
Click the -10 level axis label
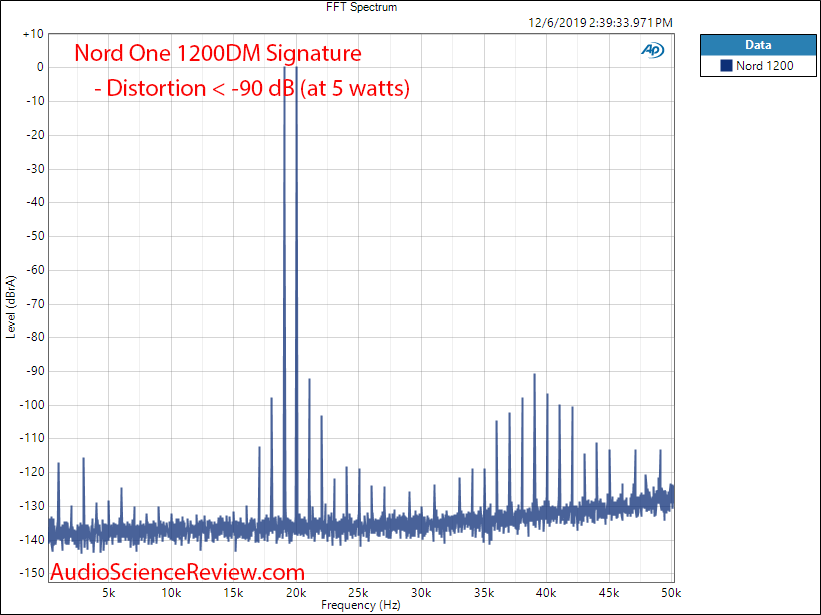click(x=35, y=101)
